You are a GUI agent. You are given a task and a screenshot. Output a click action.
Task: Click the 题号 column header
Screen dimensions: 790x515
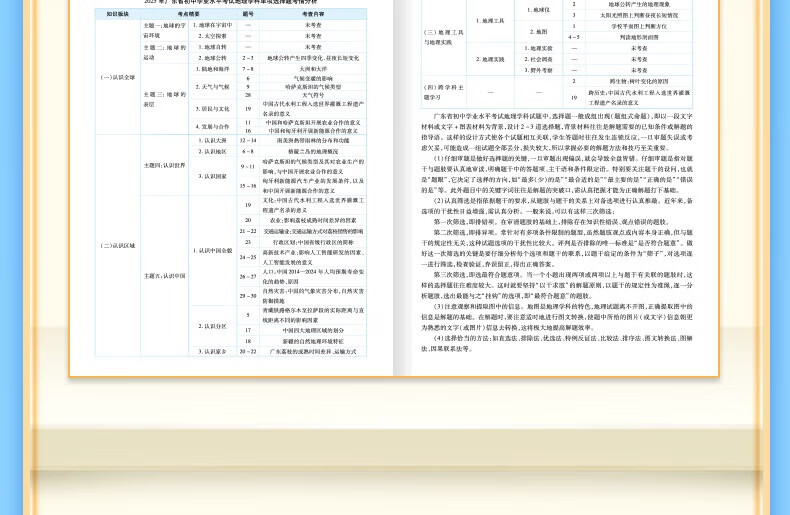point(248,15)
